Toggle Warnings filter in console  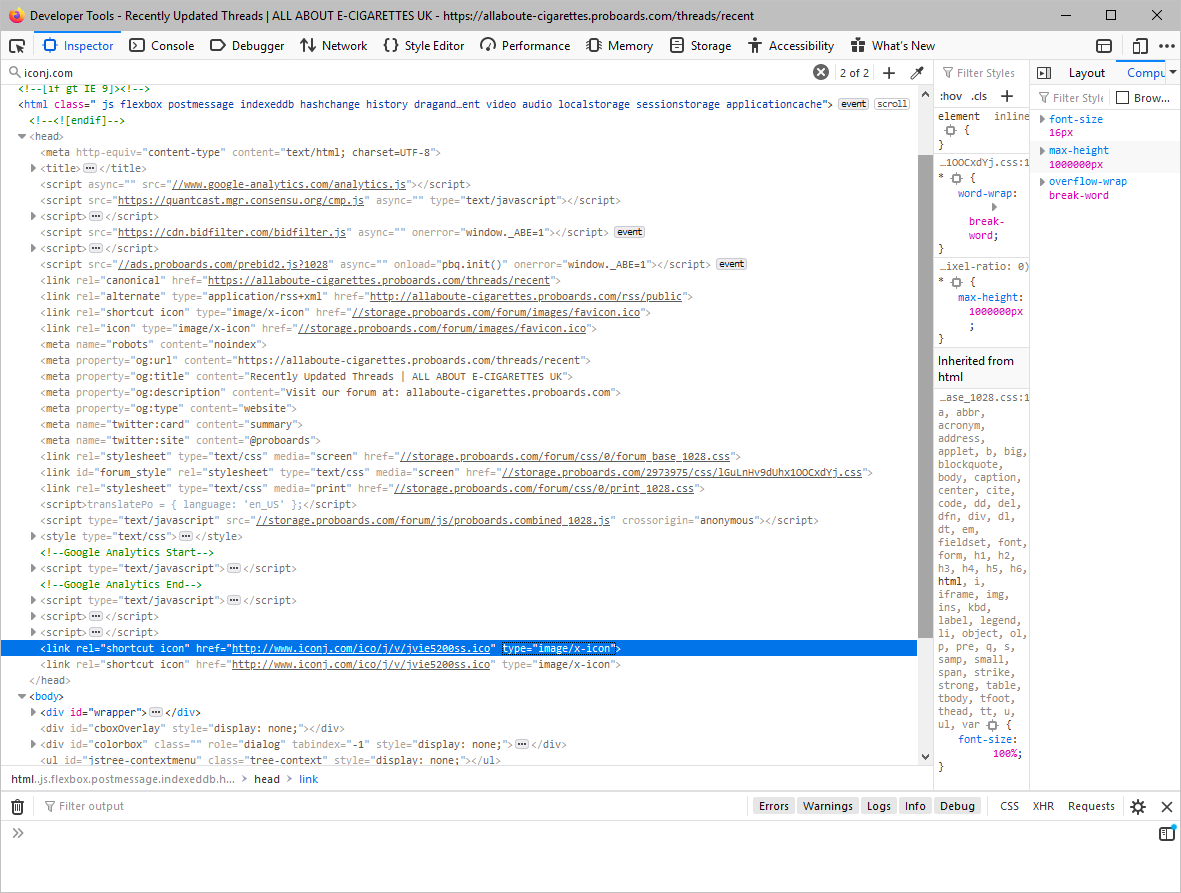click(x=827, y=806)
